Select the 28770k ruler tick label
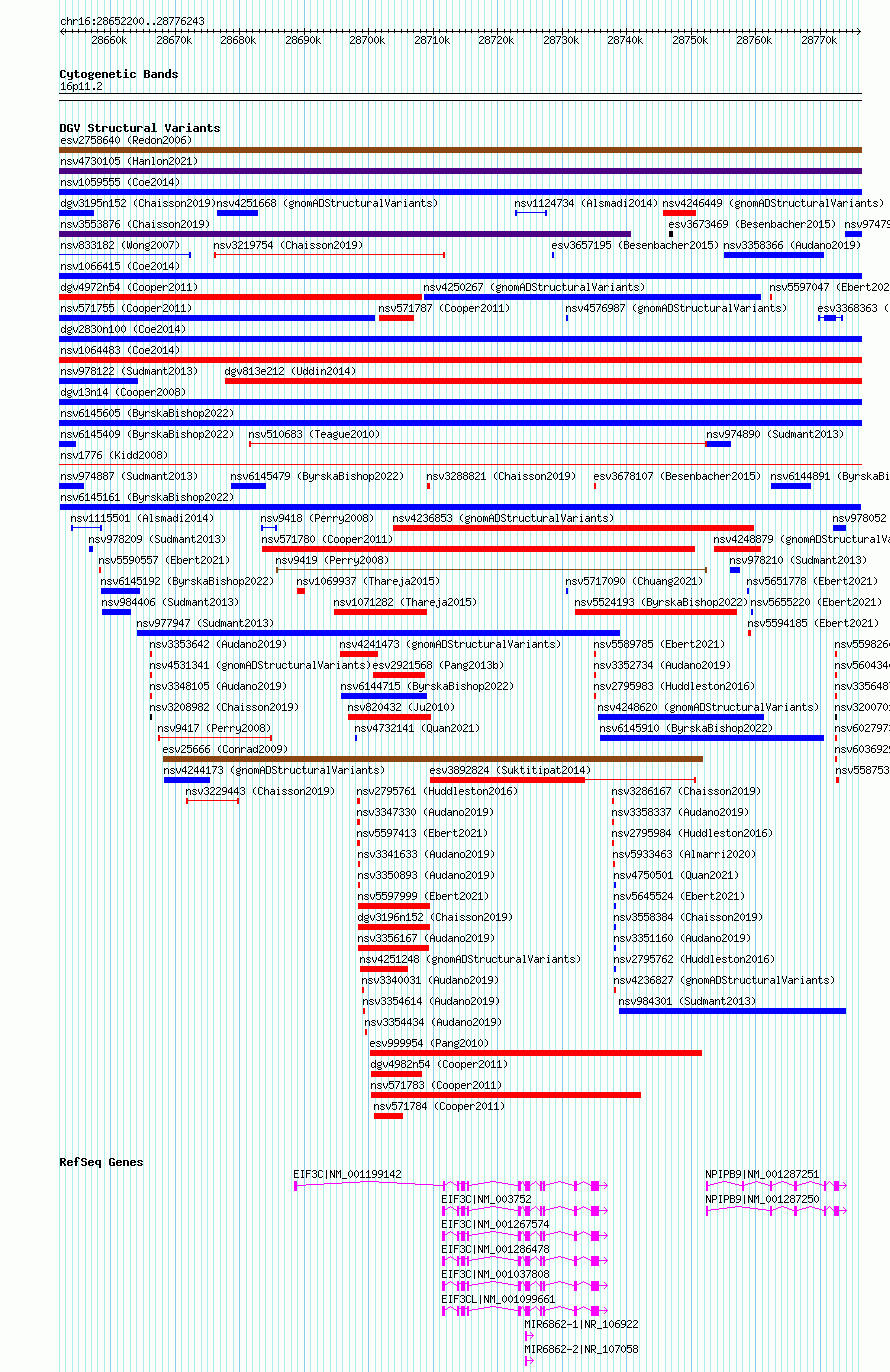Image resolution: width=890 pixels, height=1372 pixels. pos(819,40)
